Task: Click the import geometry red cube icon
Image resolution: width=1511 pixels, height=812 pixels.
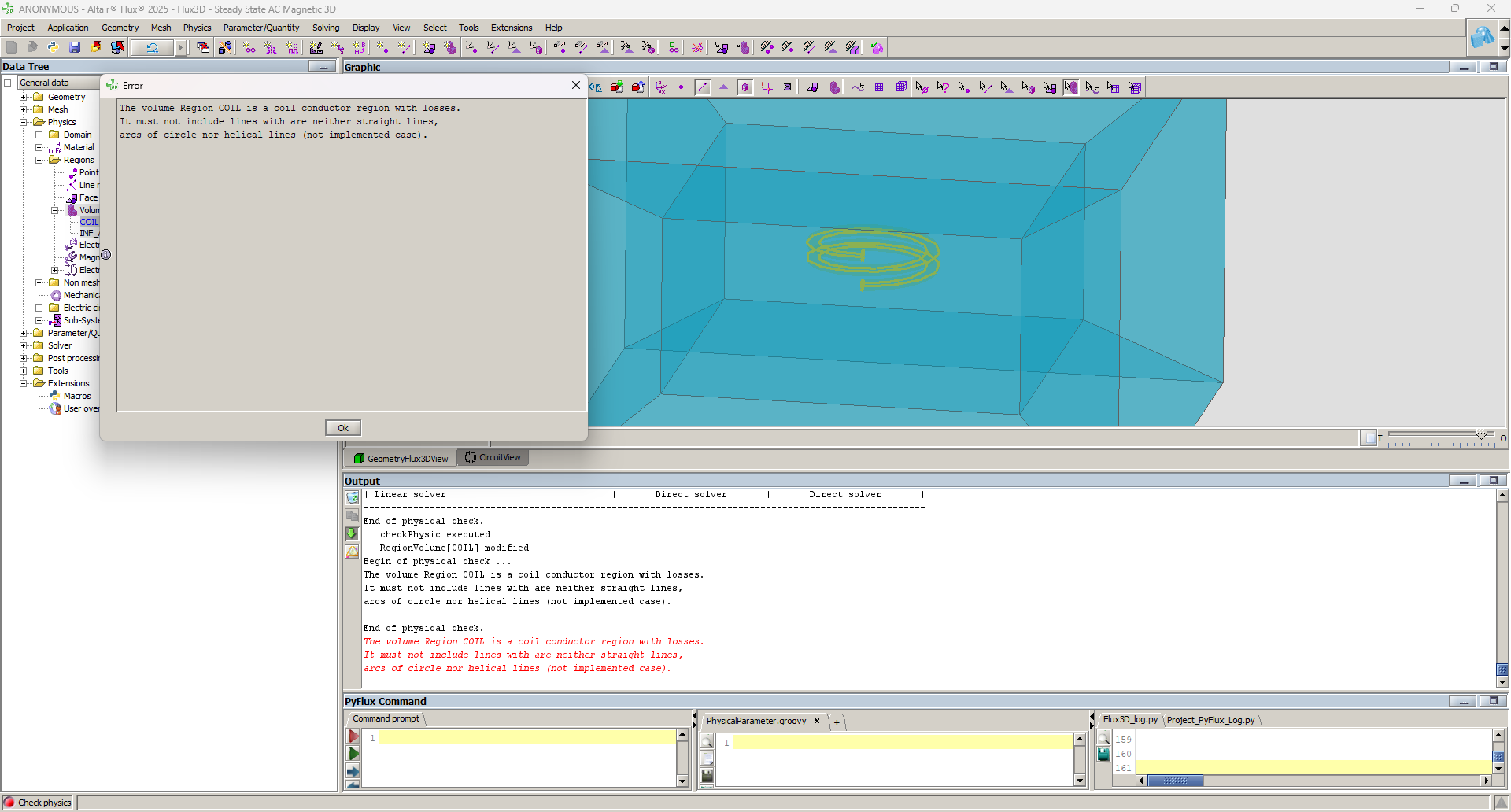Action: point(617,87)
